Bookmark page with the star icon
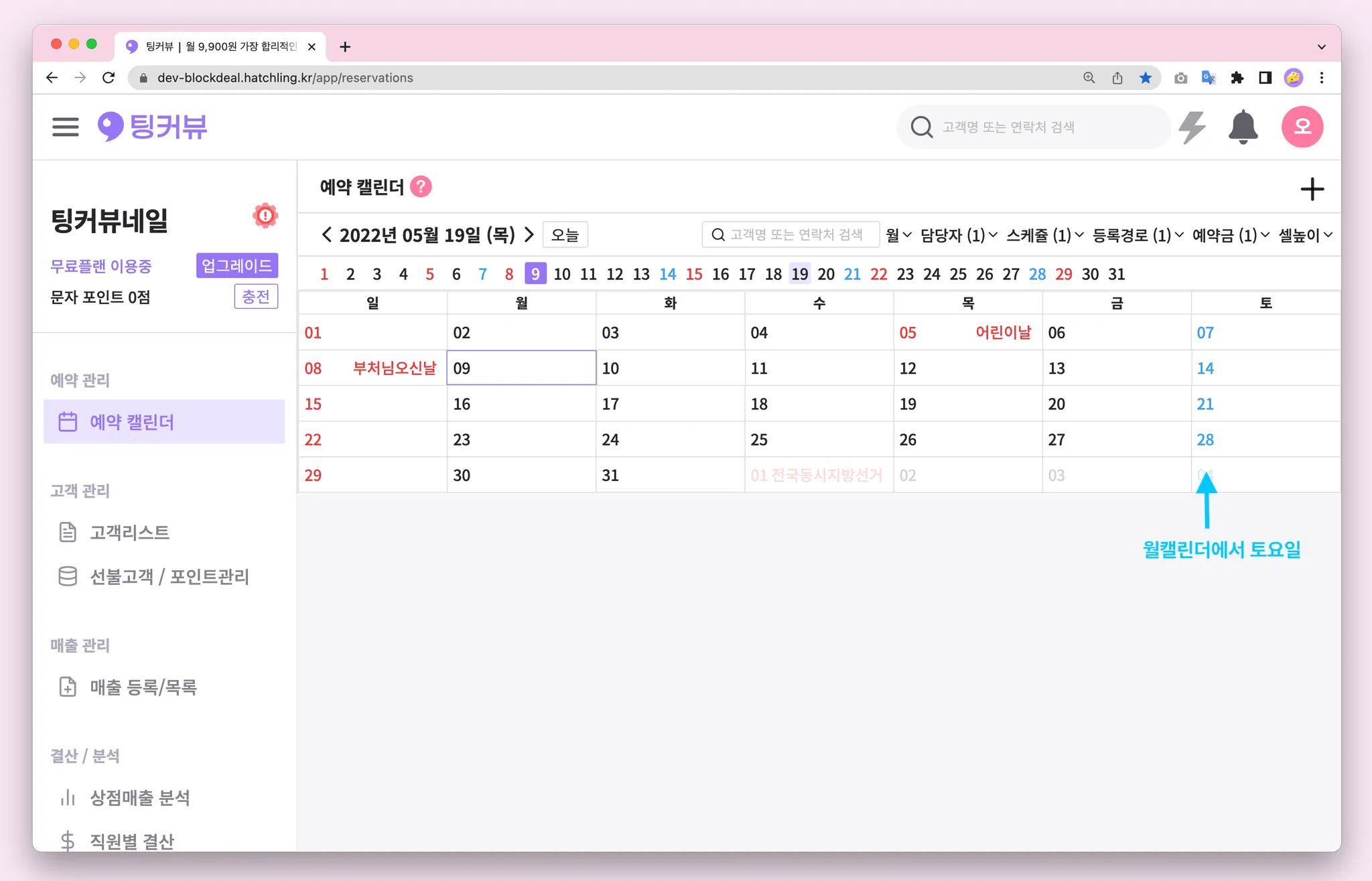The height and width of the screenshot is (881, 1372). tap(1146, 78)
